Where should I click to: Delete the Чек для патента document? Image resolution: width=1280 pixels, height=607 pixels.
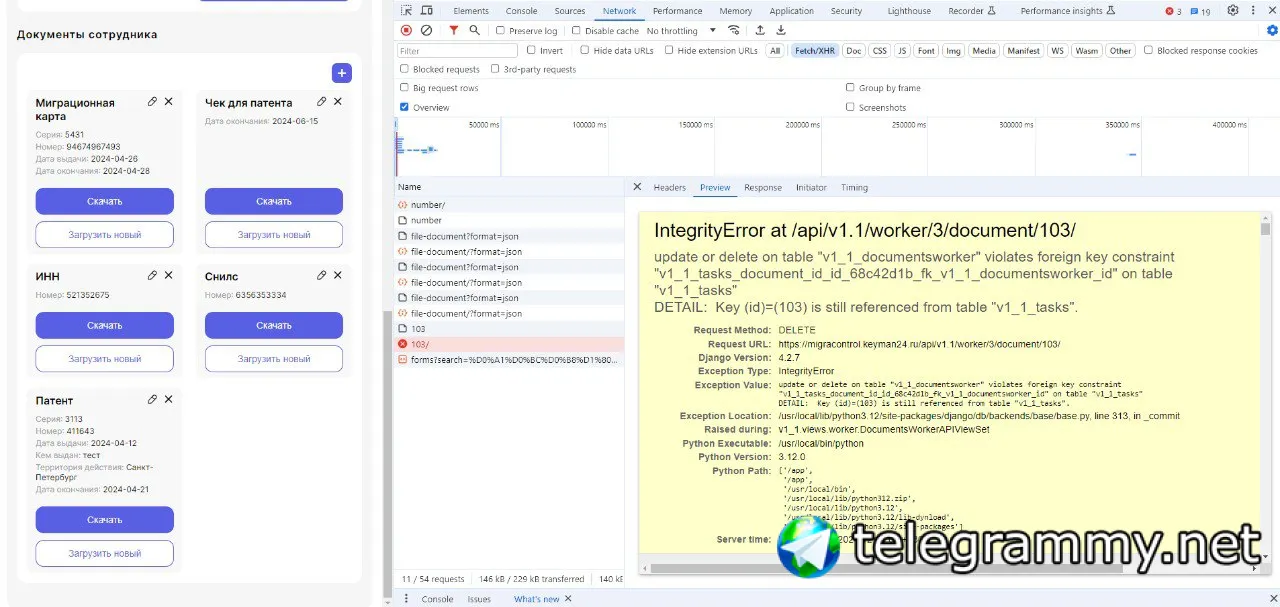(337, 101)
